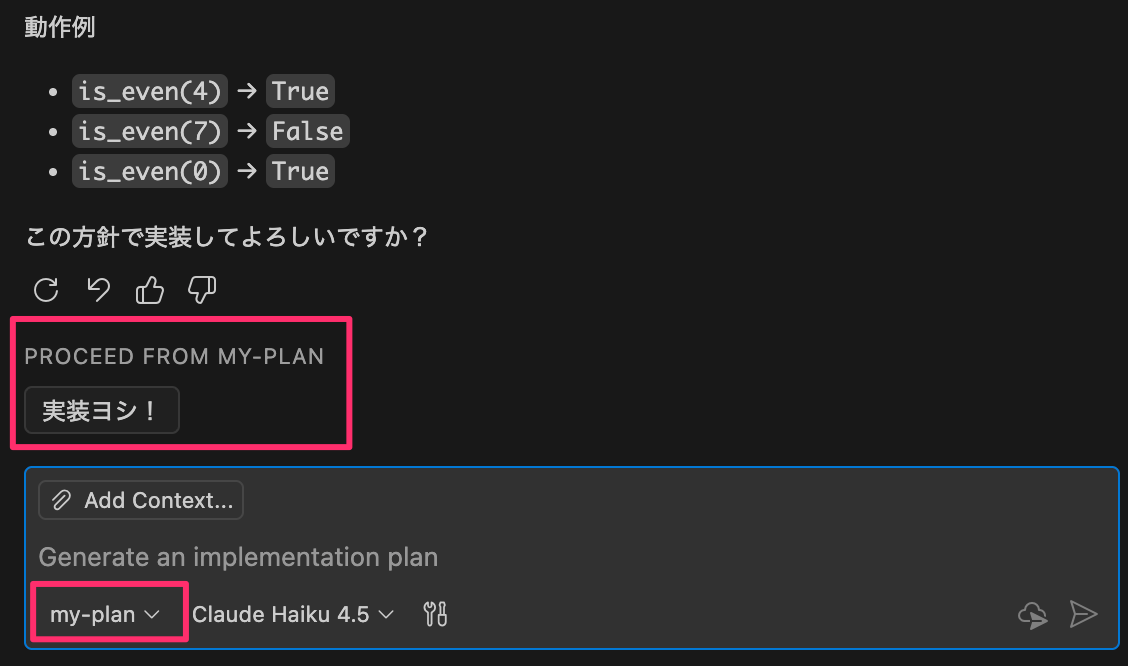
Task: Click the Add Context button
Action: (x=140, y=500)
